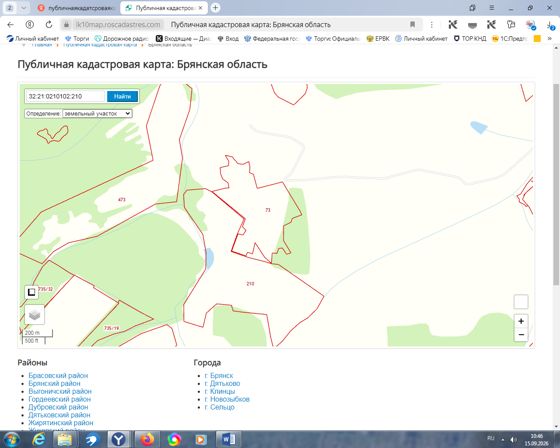Open the Брянский район link

(x=54, y=383)
